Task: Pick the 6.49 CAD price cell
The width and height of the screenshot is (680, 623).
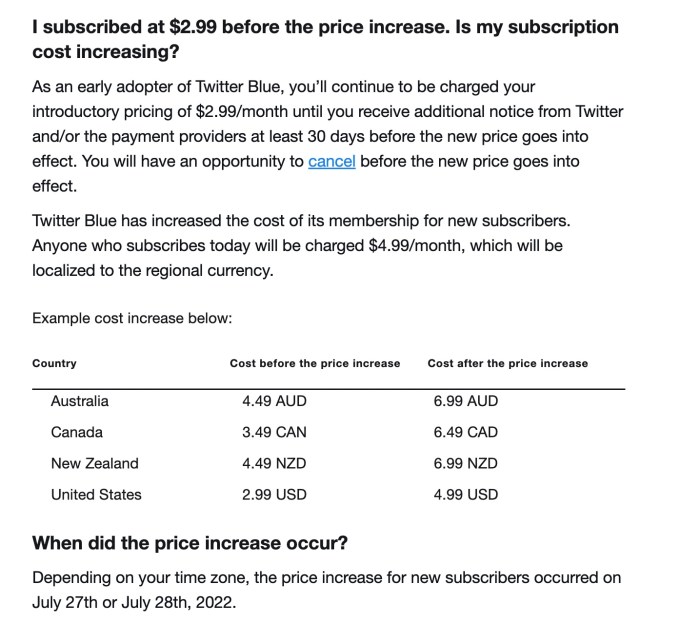Action: click(x=465, y=432)
